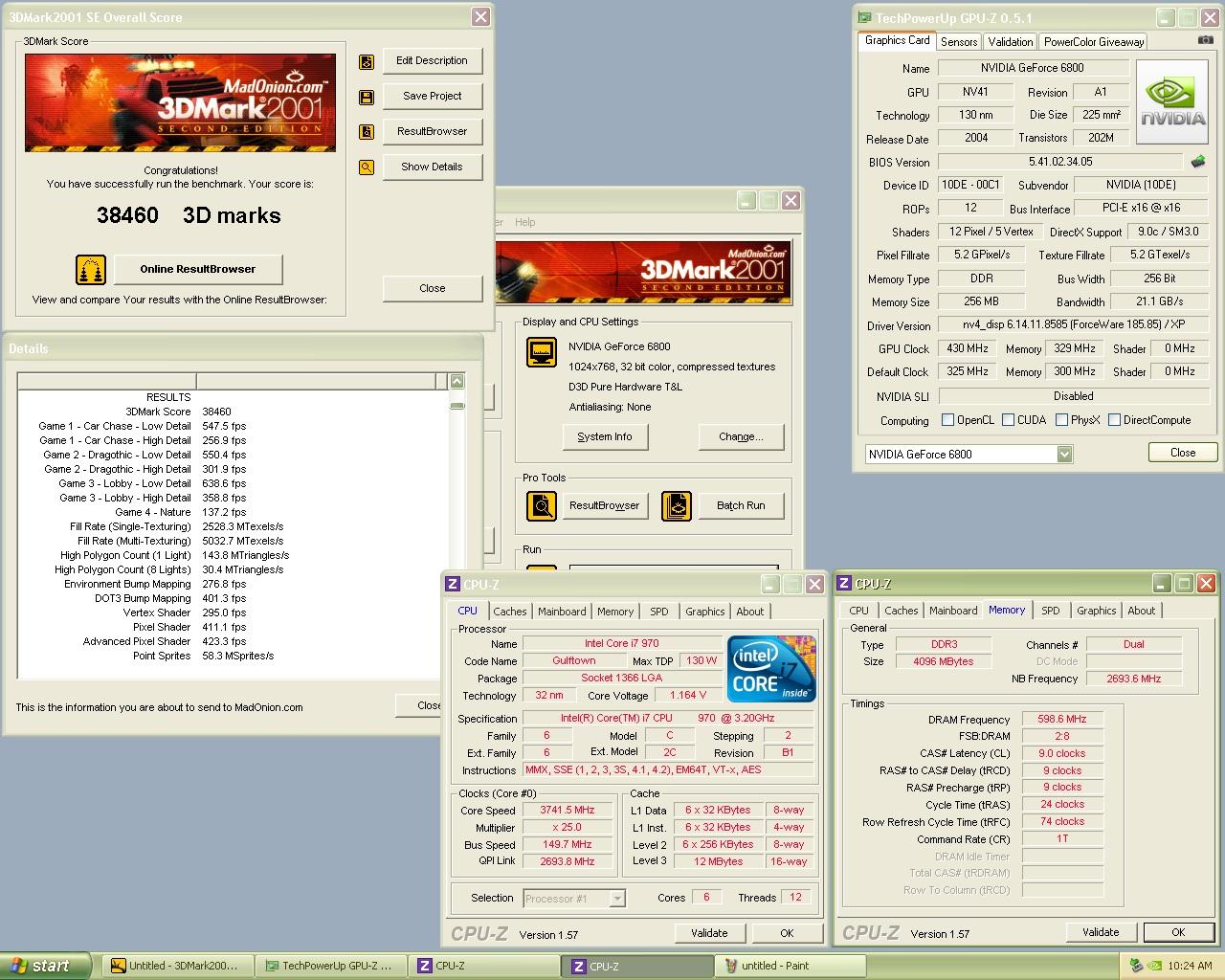Click the Save Project floppy icon
This screenshot has height=980, width=1225.
367,97
